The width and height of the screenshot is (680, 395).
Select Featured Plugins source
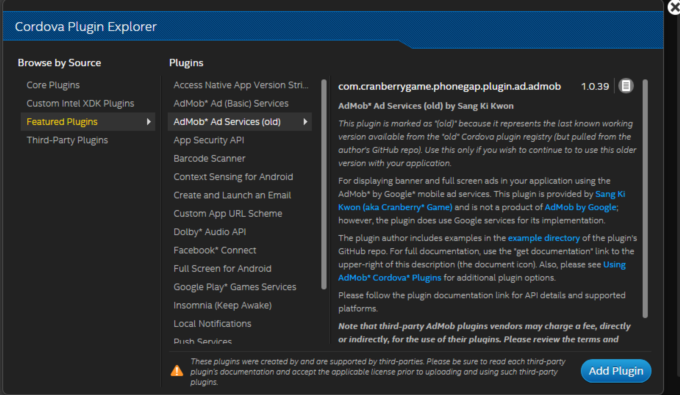[x=88, y=122]
